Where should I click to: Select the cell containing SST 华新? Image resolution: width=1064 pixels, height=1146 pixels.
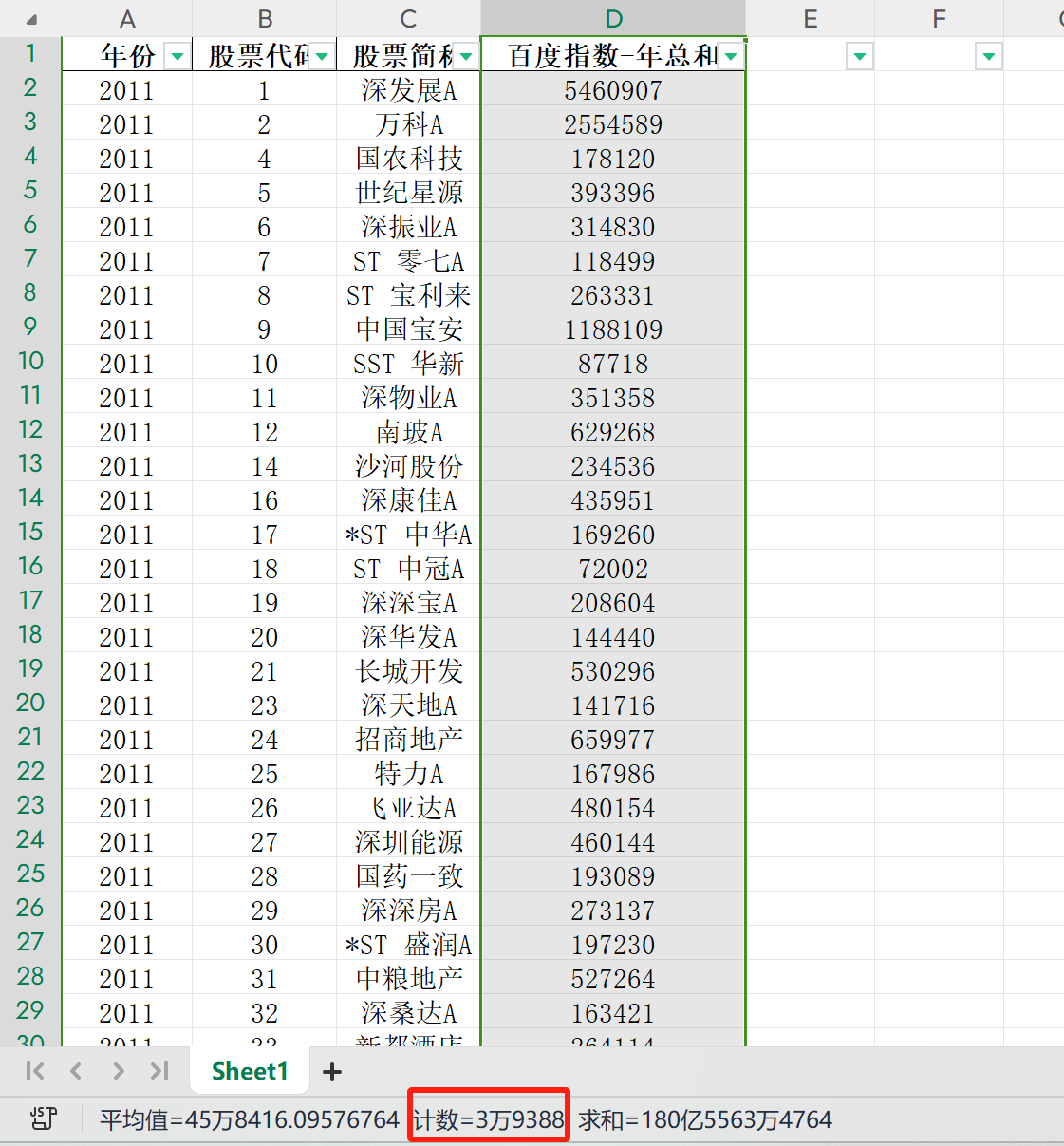(408, 364)
